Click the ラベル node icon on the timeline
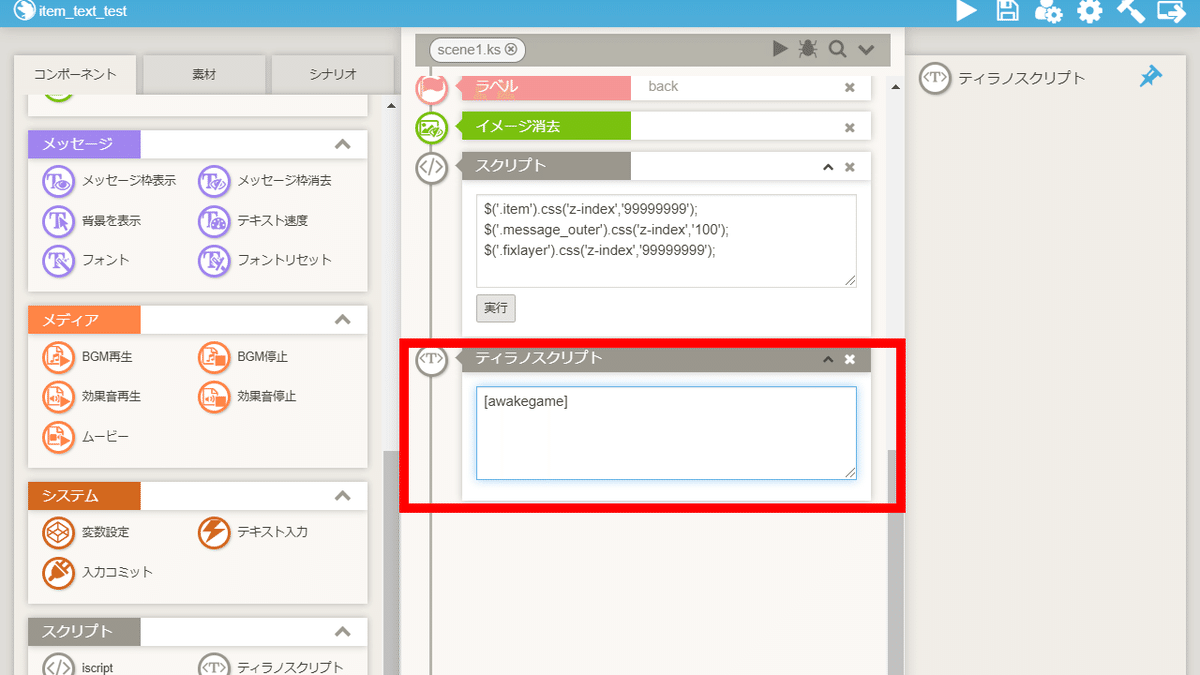 click(431, 89)
